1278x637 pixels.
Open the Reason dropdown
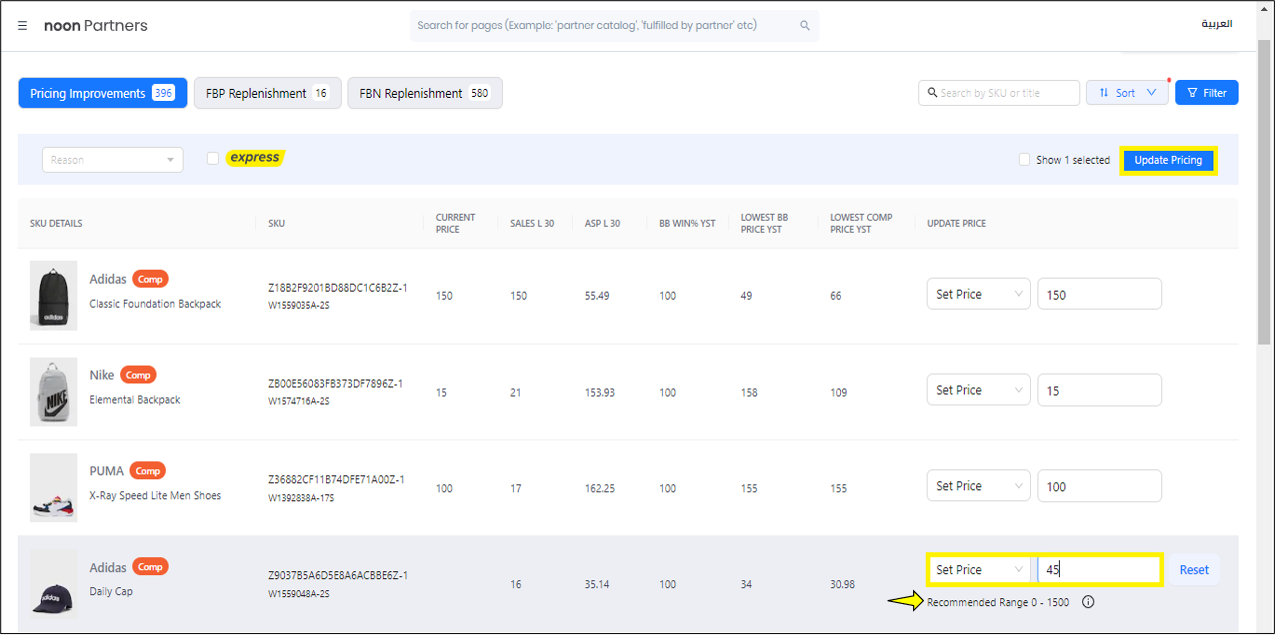(112, 160)
